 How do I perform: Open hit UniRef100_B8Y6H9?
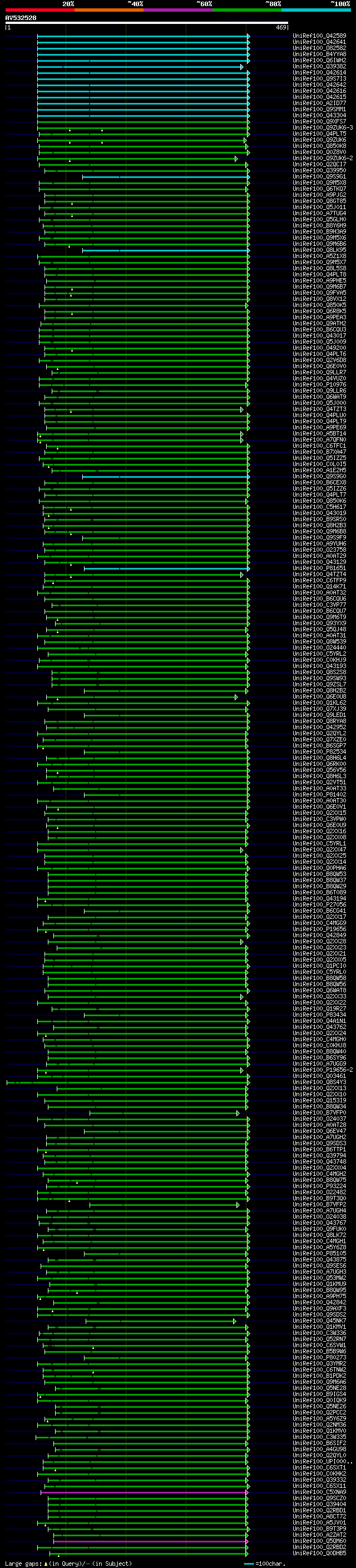(319, 225)
